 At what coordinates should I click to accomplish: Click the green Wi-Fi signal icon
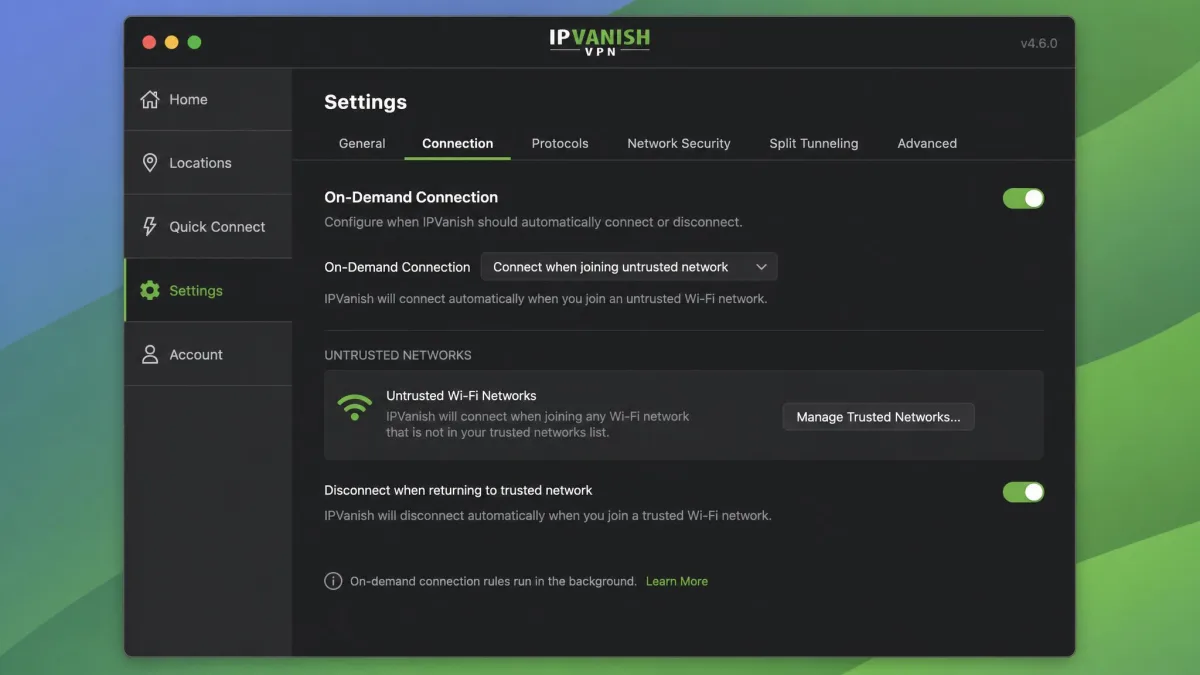pos(354,407)
